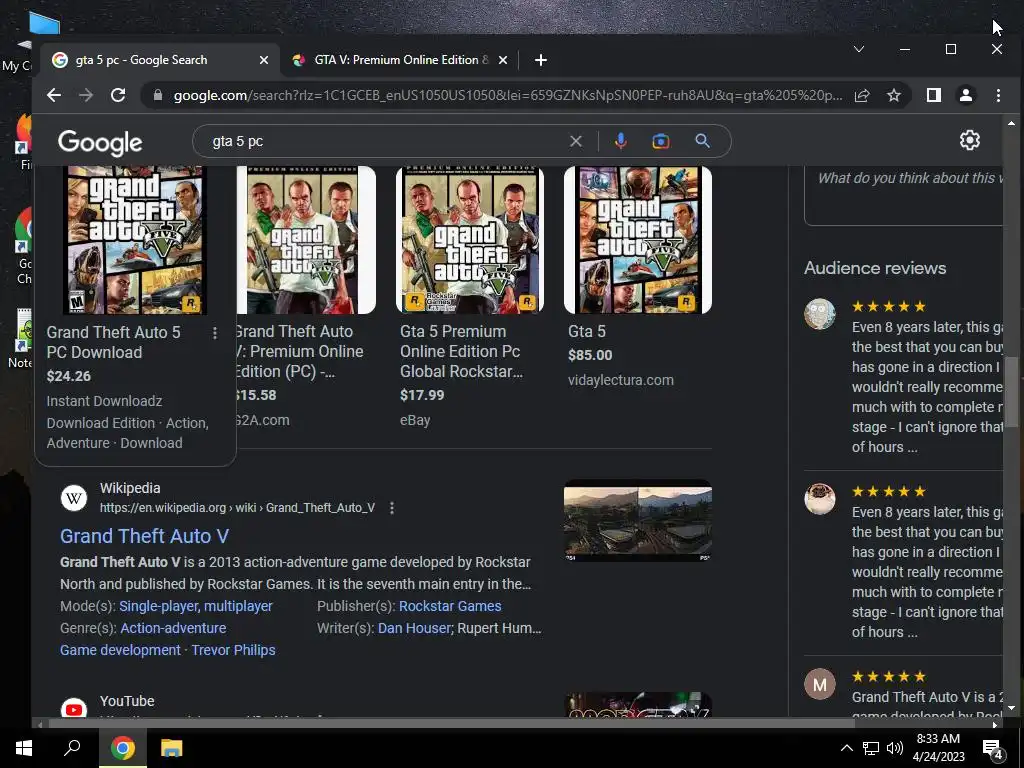Image resolution: width=1024 pixels, height=768 pixels.
Task: Open the Chrome profile menu
Action: tap(966, 95)
